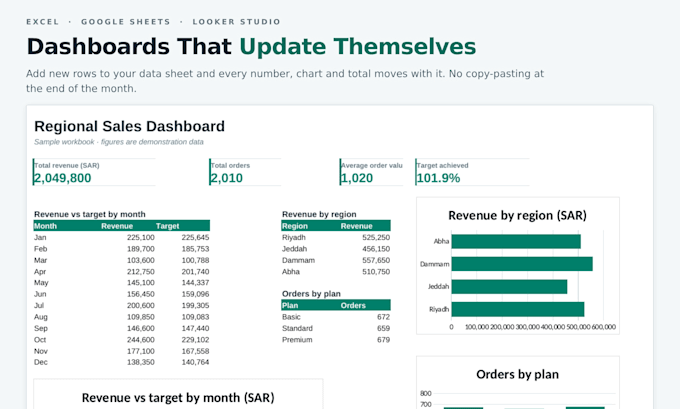This screenshot has width=680, height=409.
Task: Click Jul revenue cell 200,600
Action: click(141, 305)
